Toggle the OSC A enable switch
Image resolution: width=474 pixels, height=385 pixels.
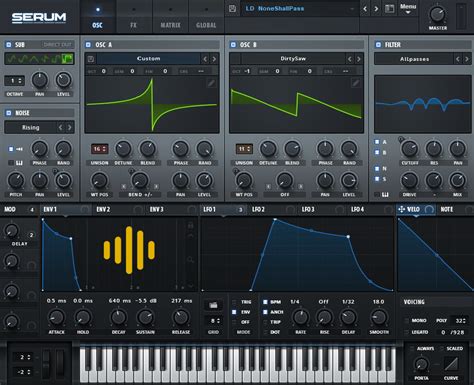[x=88, y=45]
